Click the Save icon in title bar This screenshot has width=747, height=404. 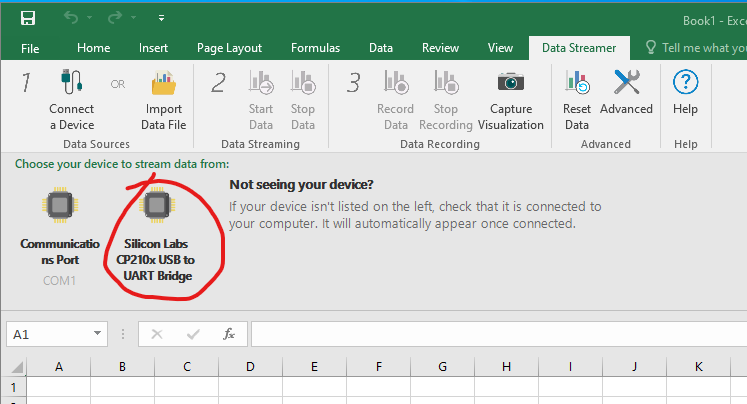tap(28, 17)
